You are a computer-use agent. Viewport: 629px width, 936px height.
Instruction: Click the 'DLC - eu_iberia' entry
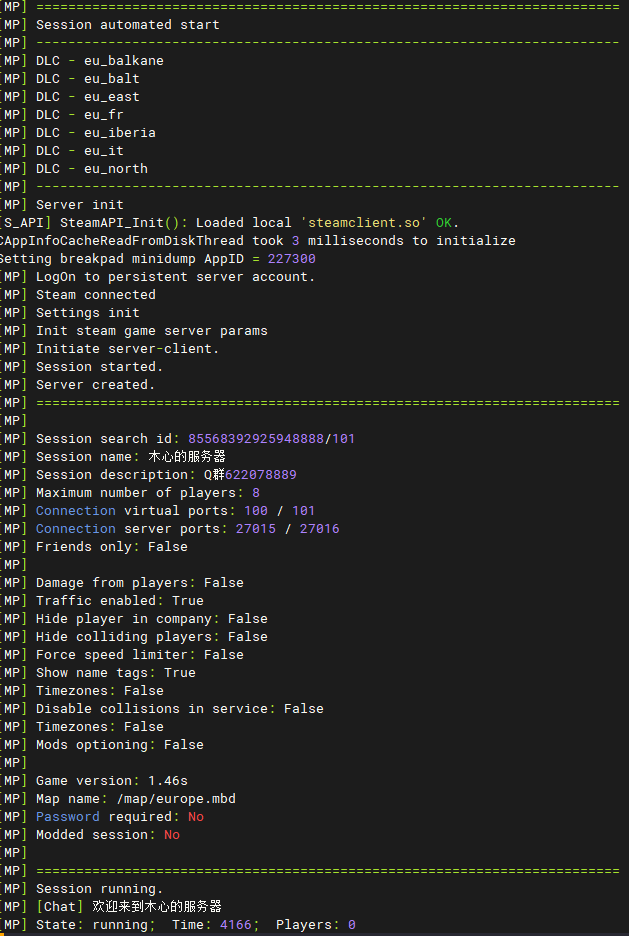pyautogui.click(x=96, y=132)
